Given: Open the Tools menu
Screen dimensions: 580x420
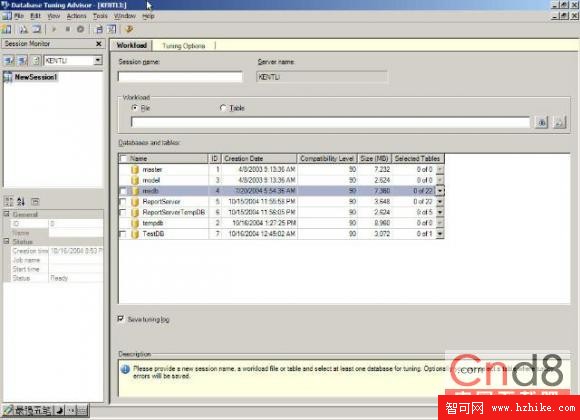Looking at the screenshot, I should click(x=100, y=16).
